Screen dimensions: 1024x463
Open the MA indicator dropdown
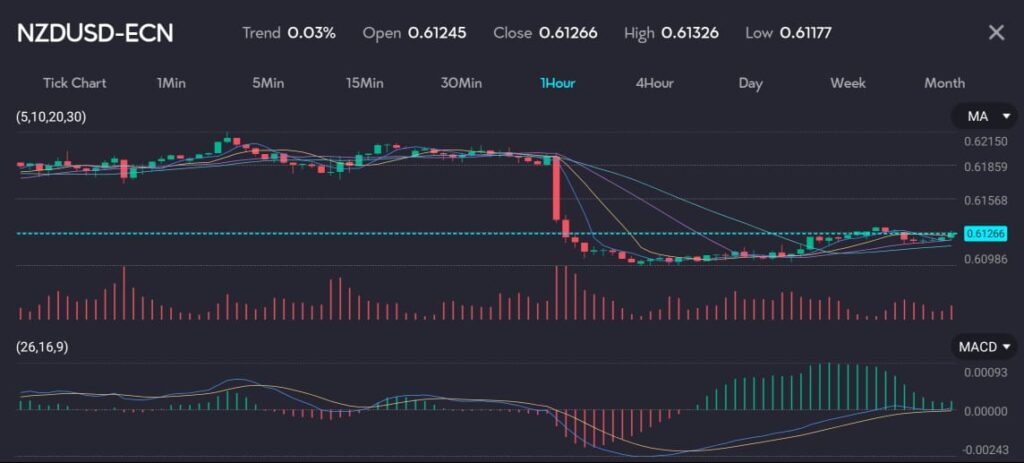pyautogui.click(x=982, y=117)
